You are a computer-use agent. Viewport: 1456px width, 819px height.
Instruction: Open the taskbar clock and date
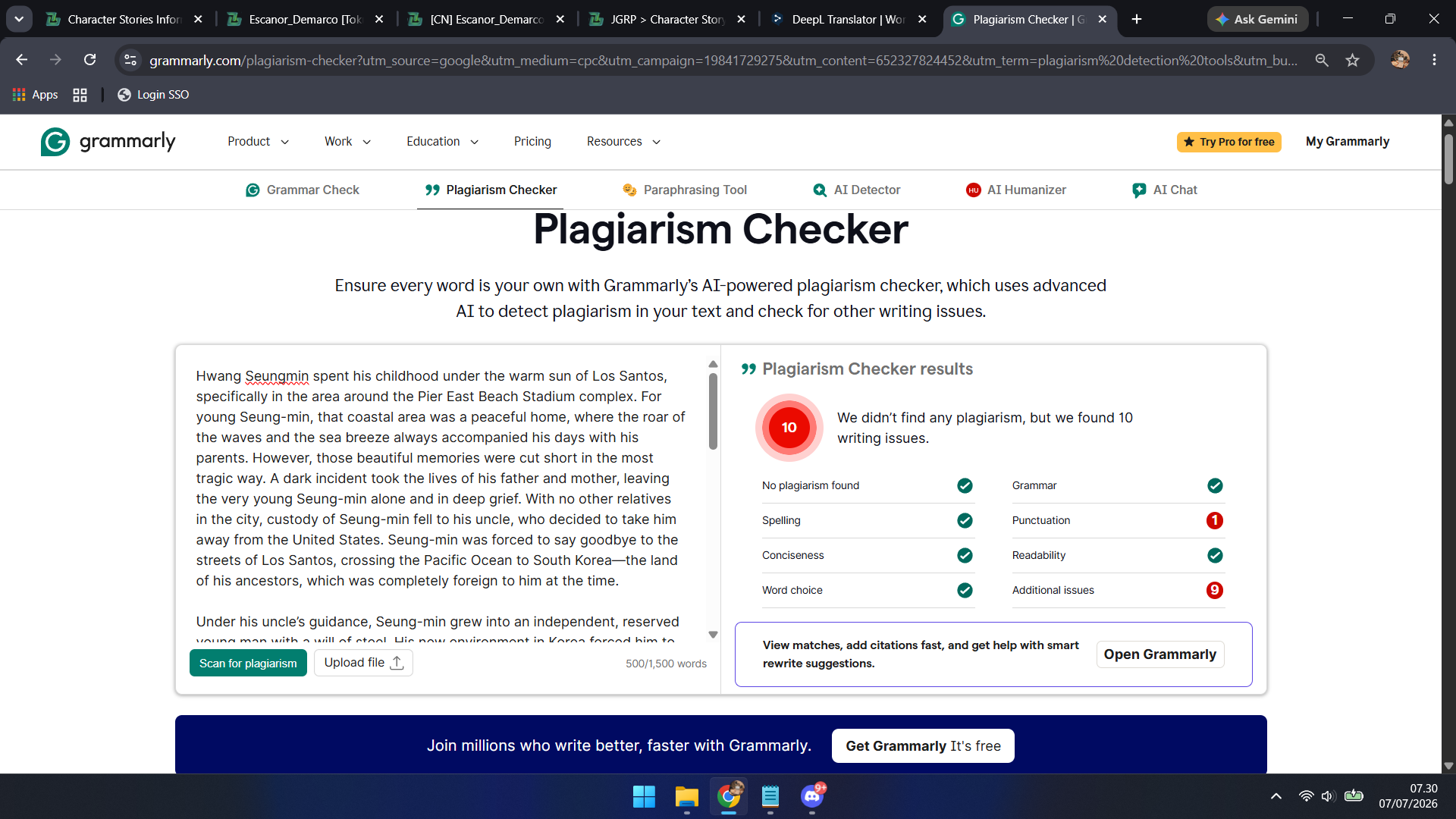[1408, 796]
